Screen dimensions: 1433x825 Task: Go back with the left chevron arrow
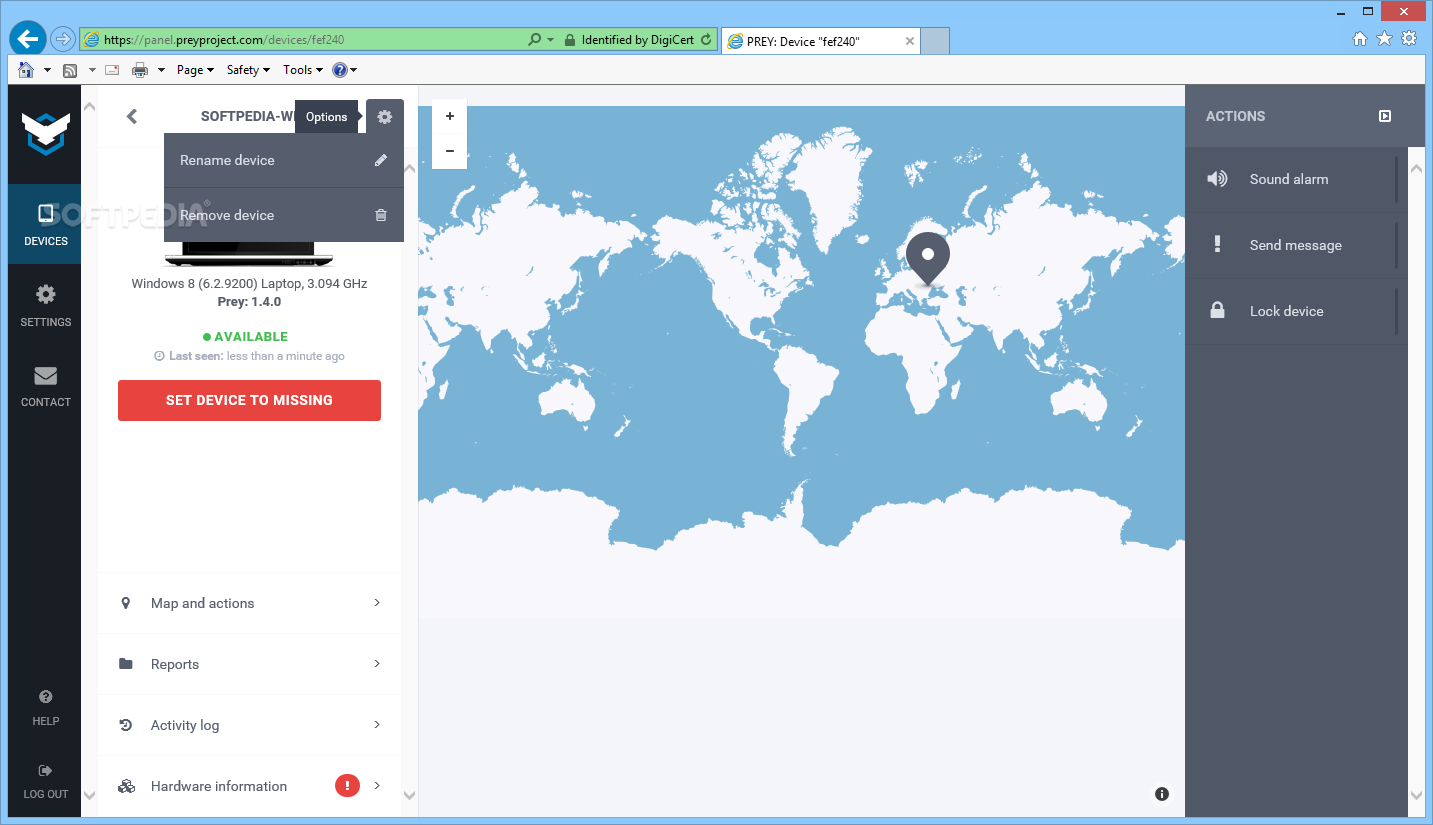point(132,116)
